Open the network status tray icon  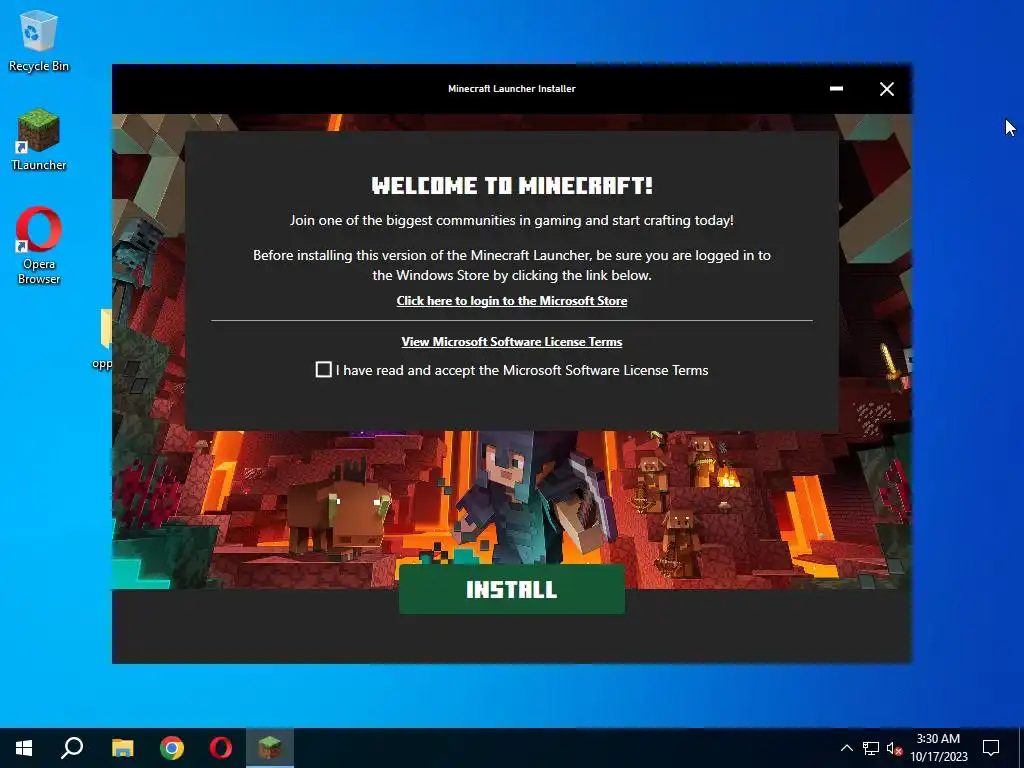(x=871, y=748)
